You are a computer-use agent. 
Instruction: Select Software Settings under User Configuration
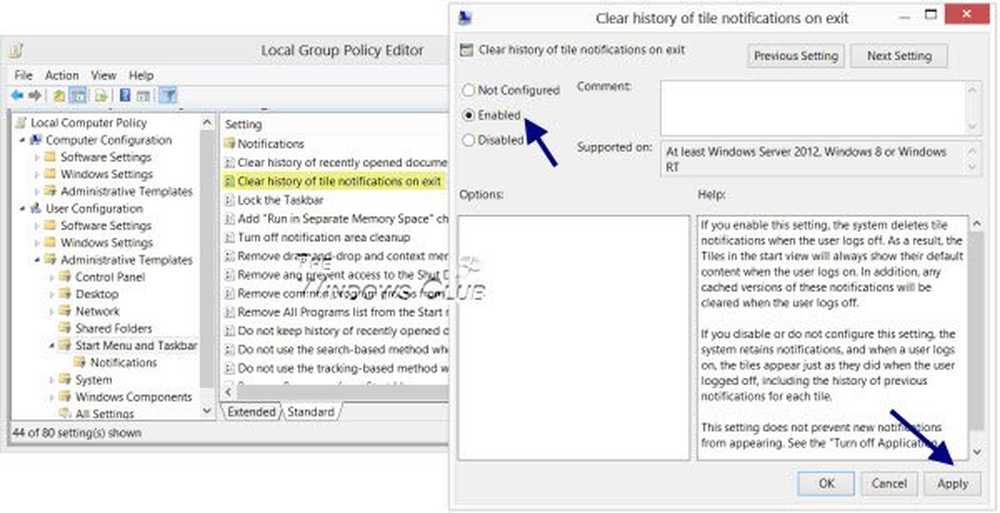click(107, 226)
